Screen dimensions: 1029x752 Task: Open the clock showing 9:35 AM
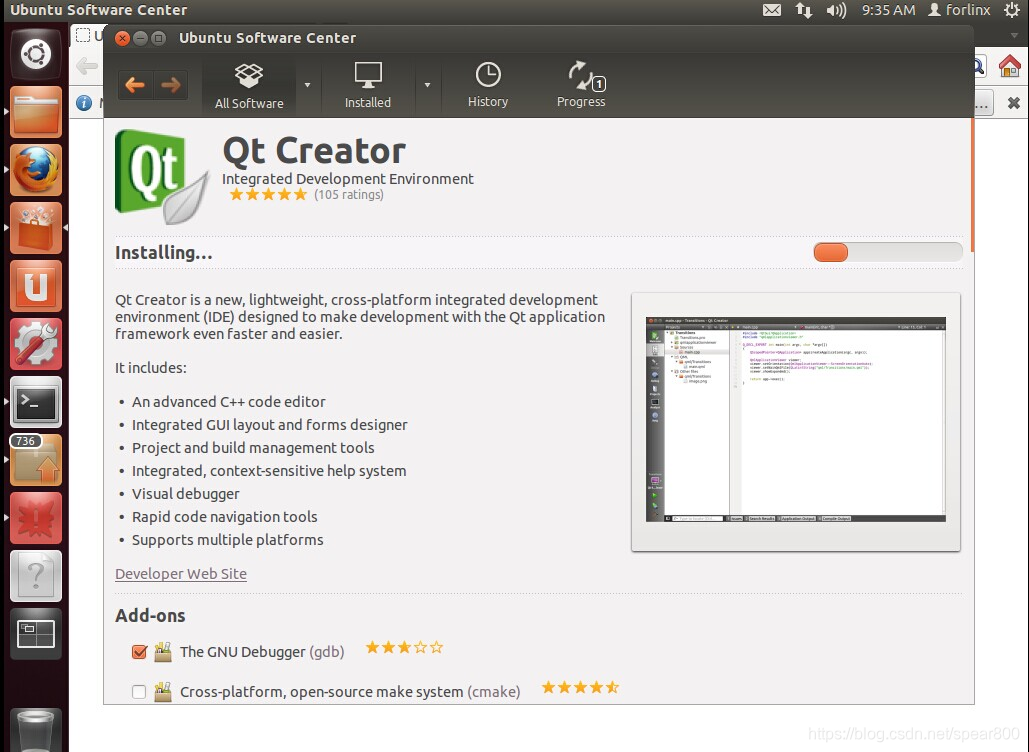(889, 10)
